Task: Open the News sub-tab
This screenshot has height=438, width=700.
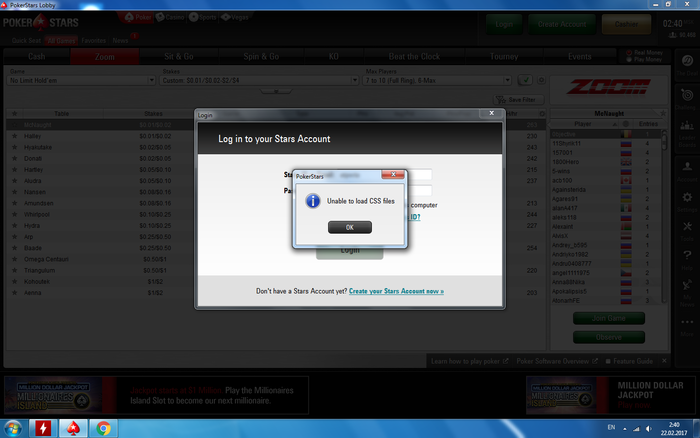Action: click(120, 41)
